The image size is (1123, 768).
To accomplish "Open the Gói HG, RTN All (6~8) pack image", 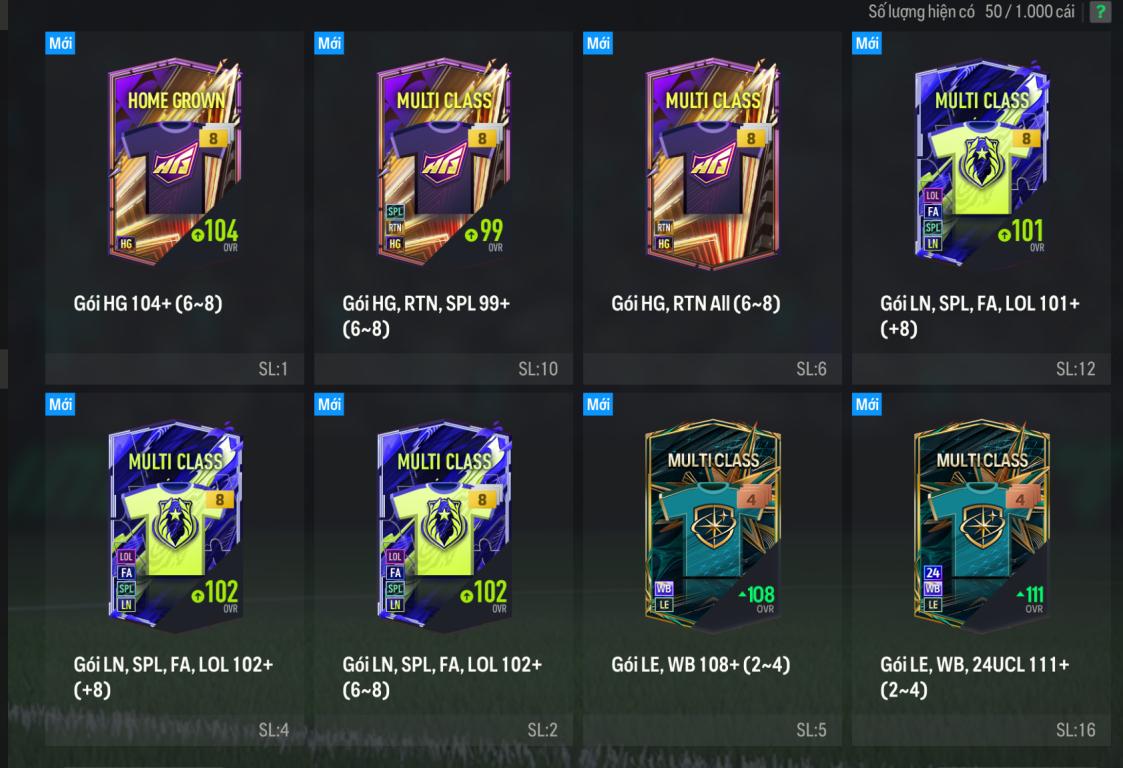I will [713, 163].
